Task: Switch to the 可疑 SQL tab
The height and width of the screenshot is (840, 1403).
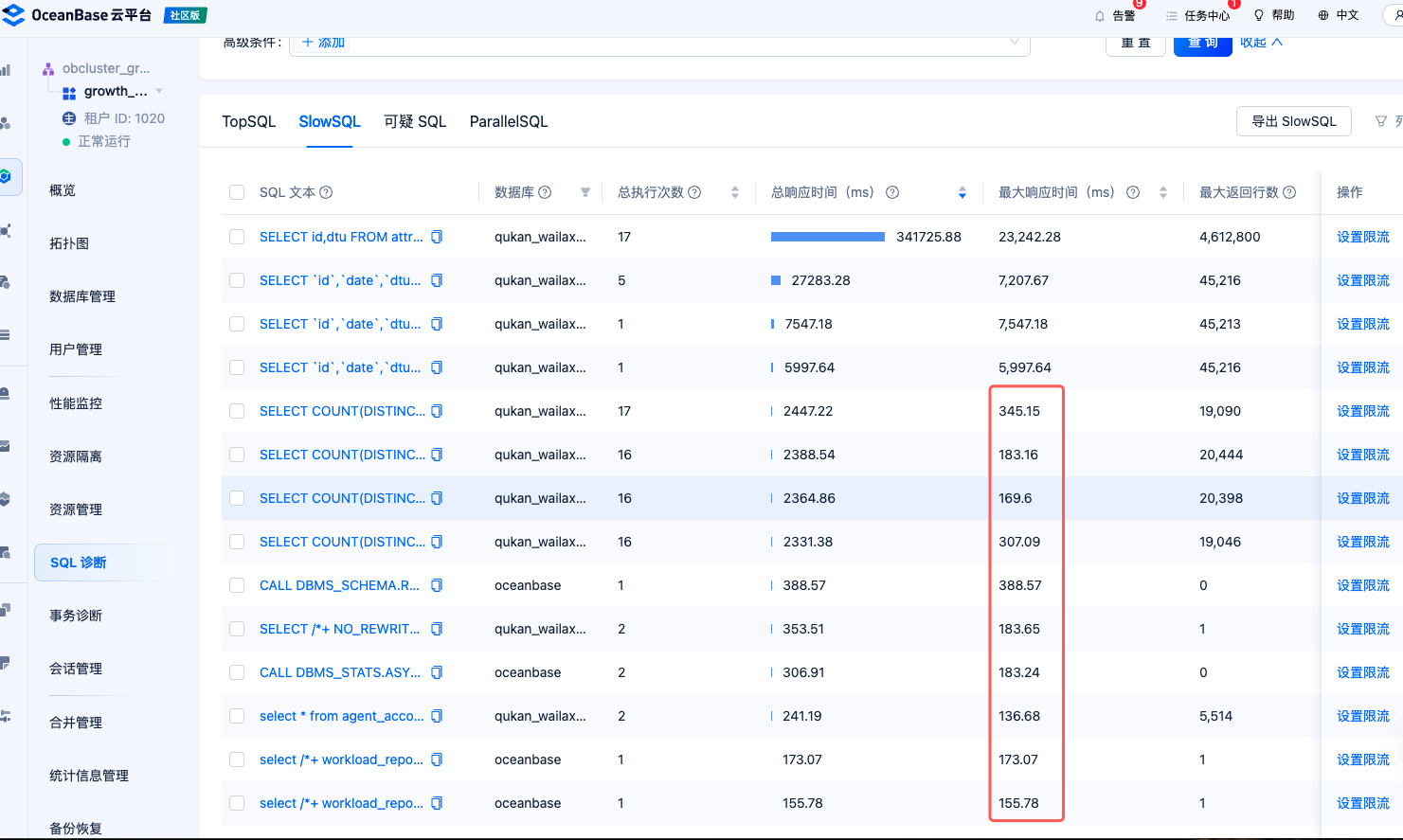Action: tap(415, 121)
